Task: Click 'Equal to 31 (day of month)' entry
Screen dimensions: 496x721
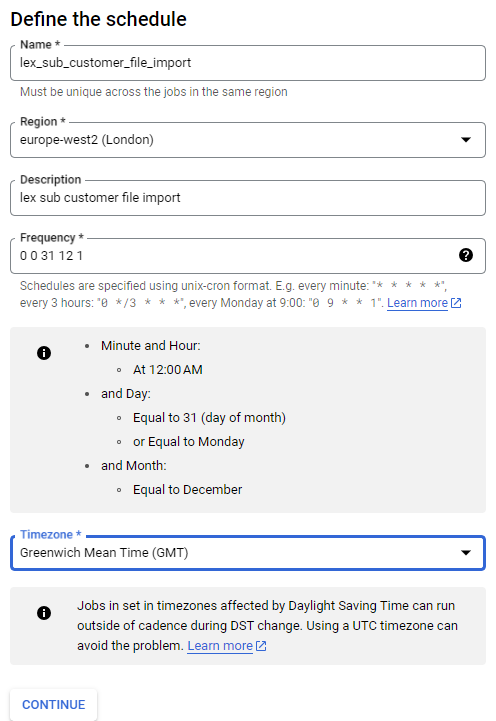Action: pyautogui.click(x=209, y=418)
